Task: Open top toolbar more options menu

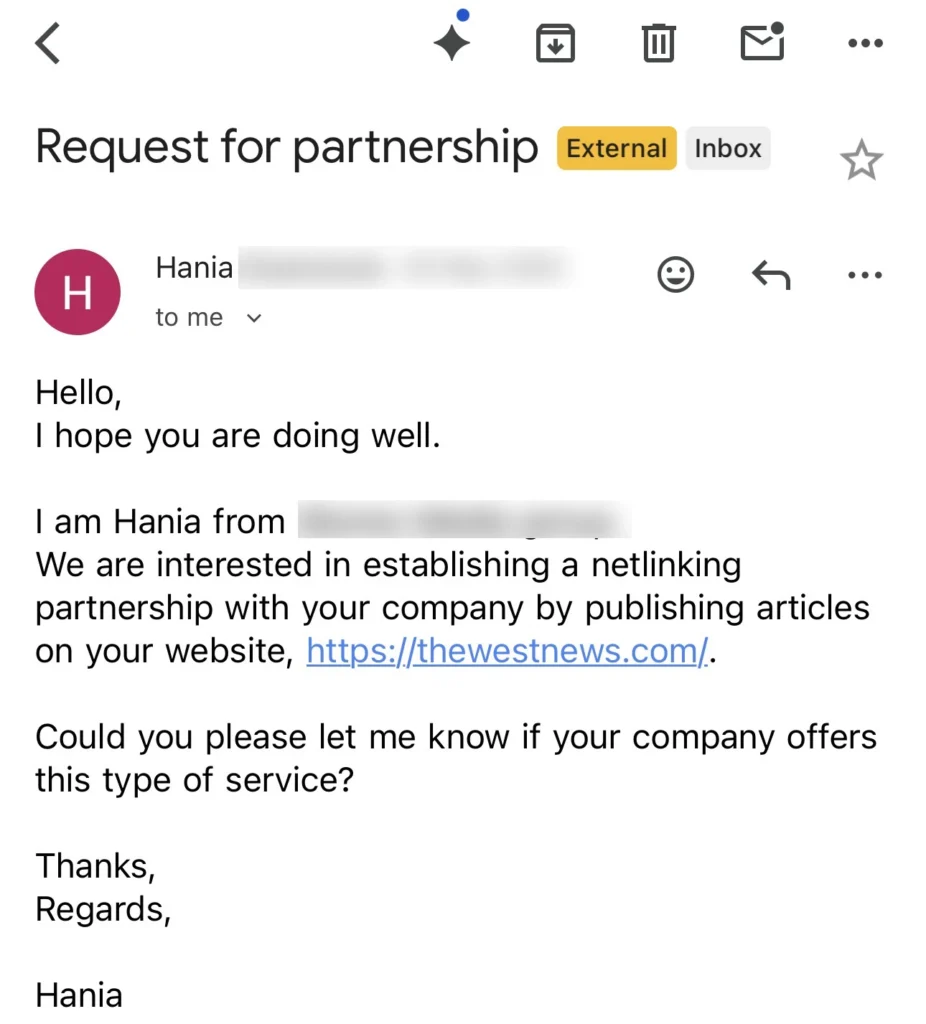Action: pos(865,43)
